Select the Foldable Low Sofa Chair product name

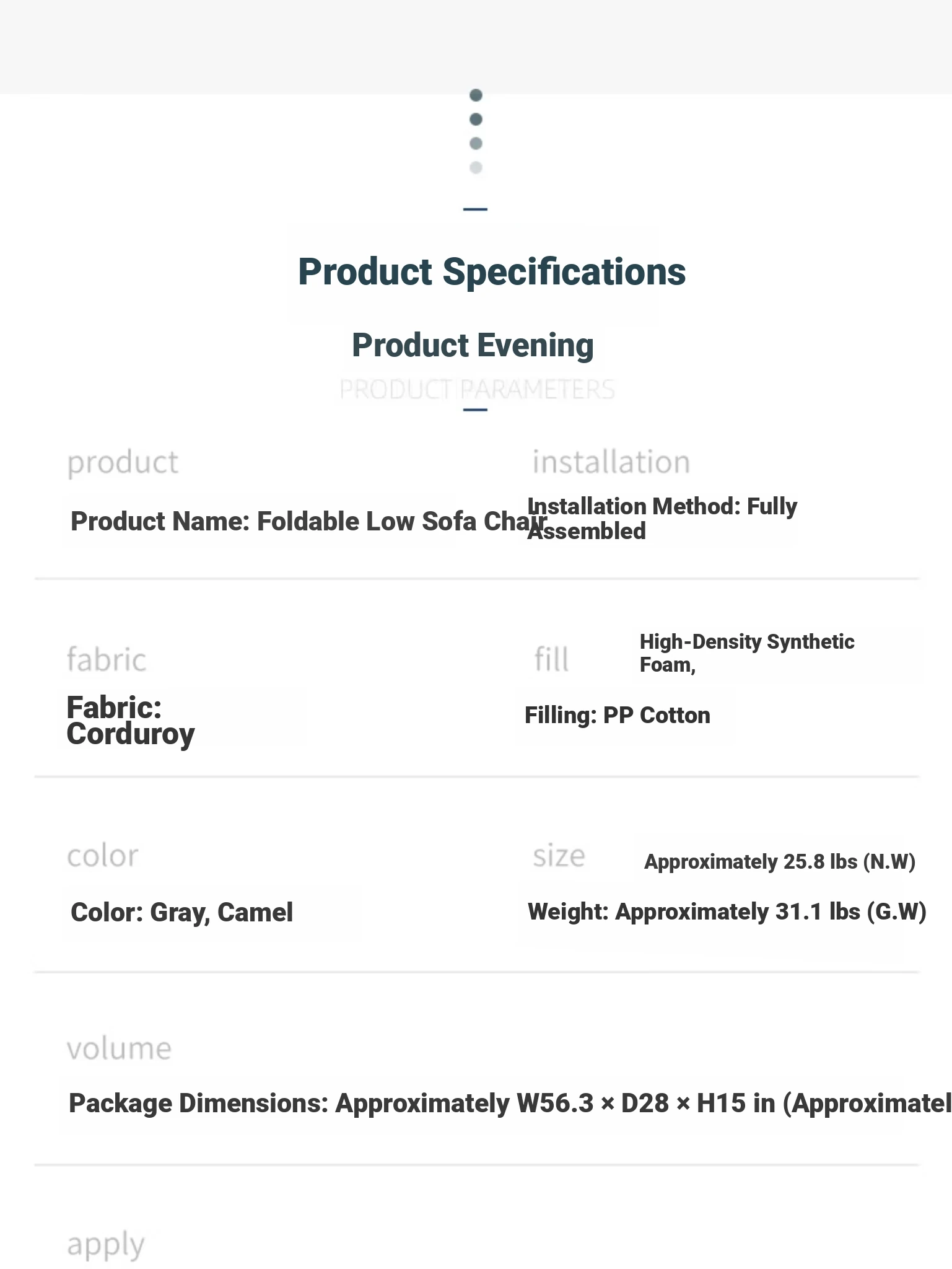click(x=308, y=521)
